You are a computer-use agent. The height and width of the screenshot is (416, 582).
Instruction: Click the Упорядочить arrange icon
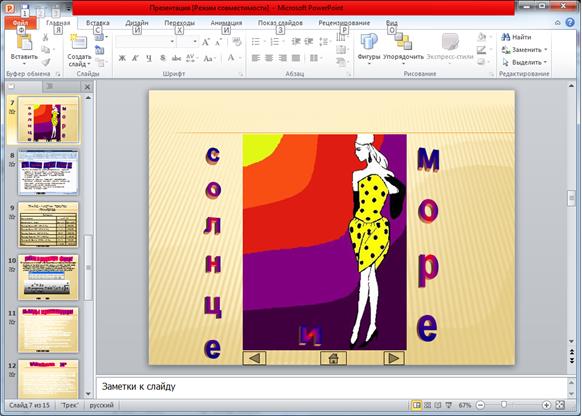(403, 42)
